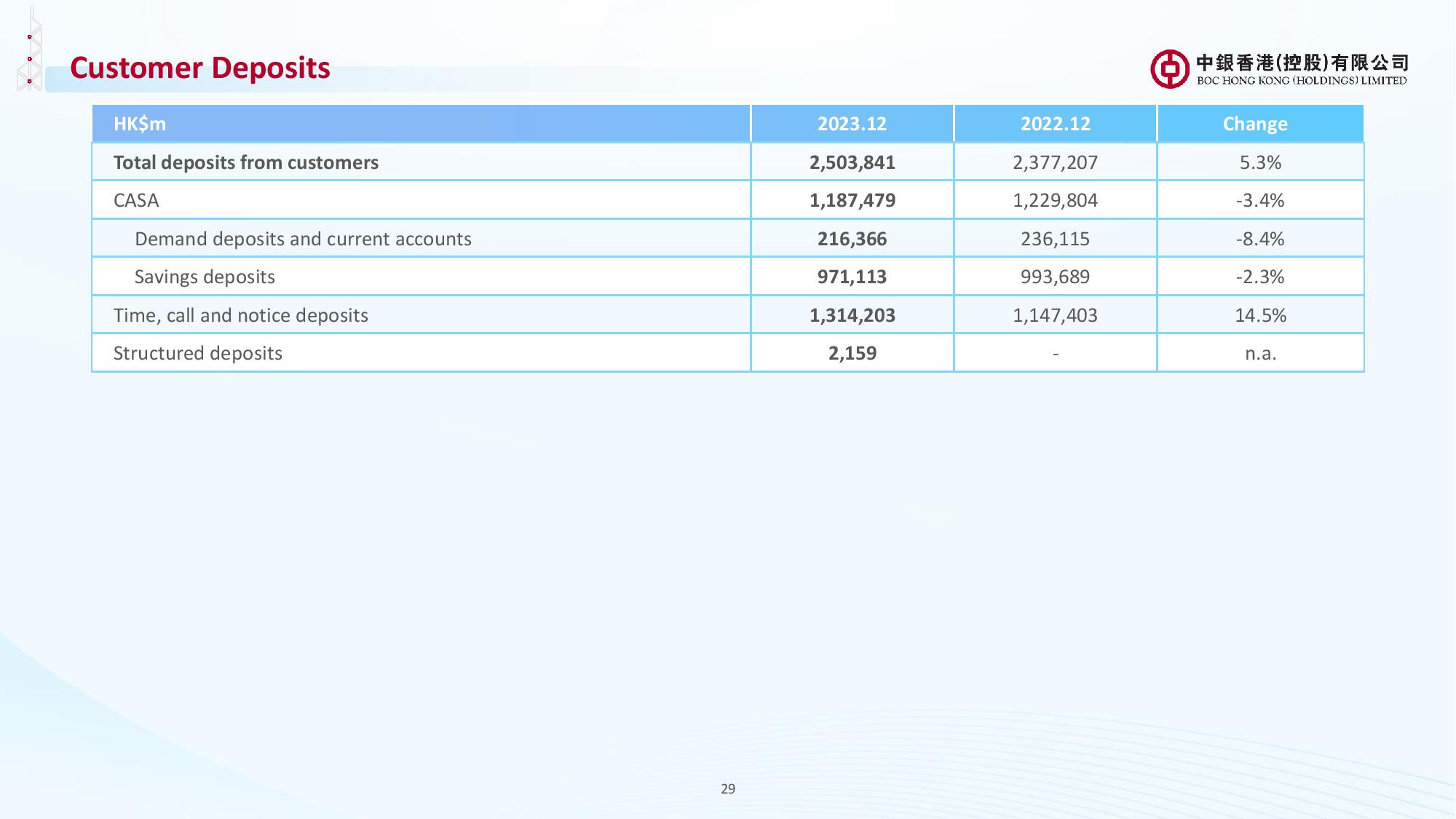Select the value 2,503,841
This screenshot has width=1456, height=819.
[852, 162]
